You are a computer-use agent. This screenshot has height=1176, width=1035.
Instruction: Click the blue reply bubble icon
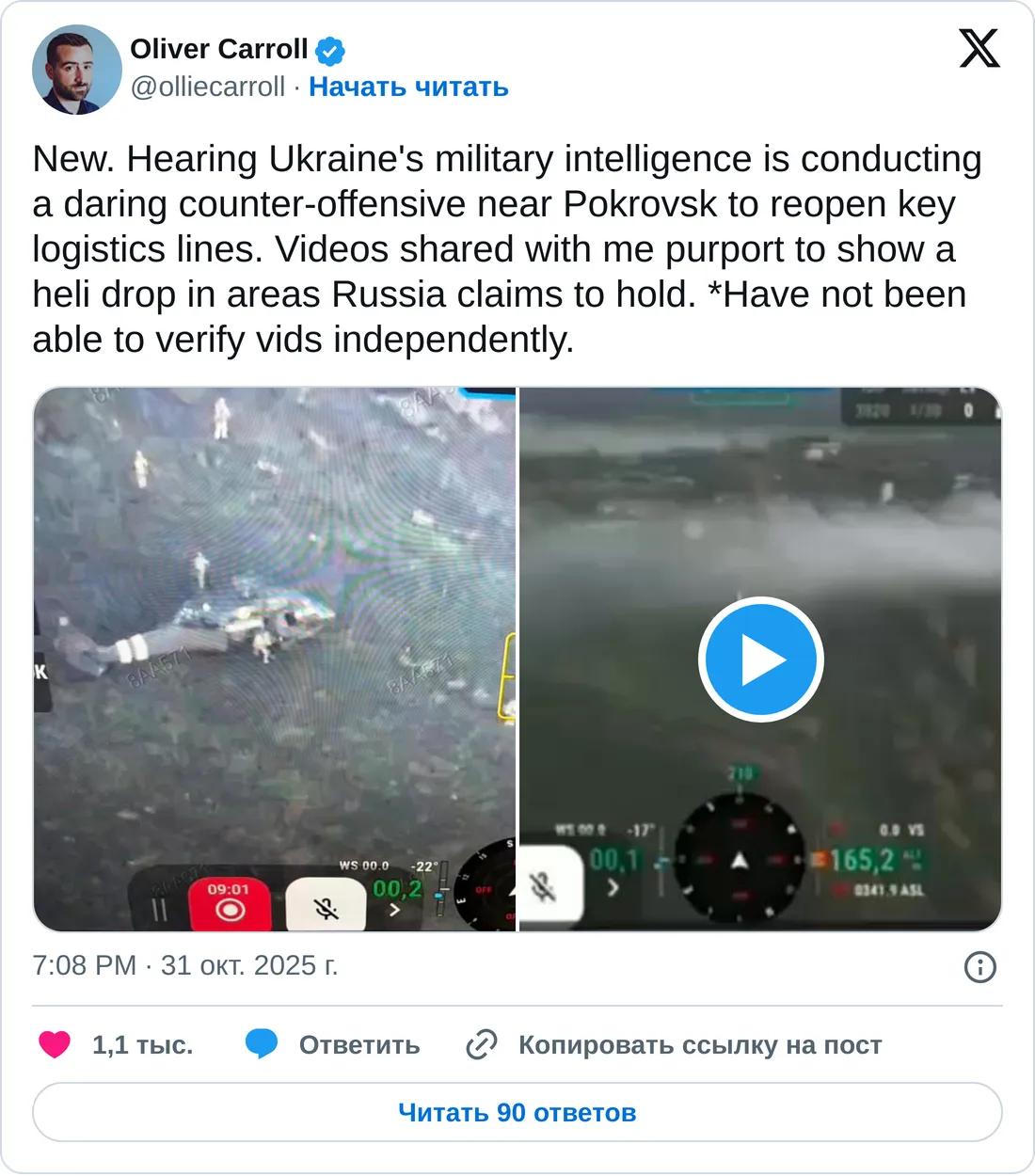[x=262, y=1044]
